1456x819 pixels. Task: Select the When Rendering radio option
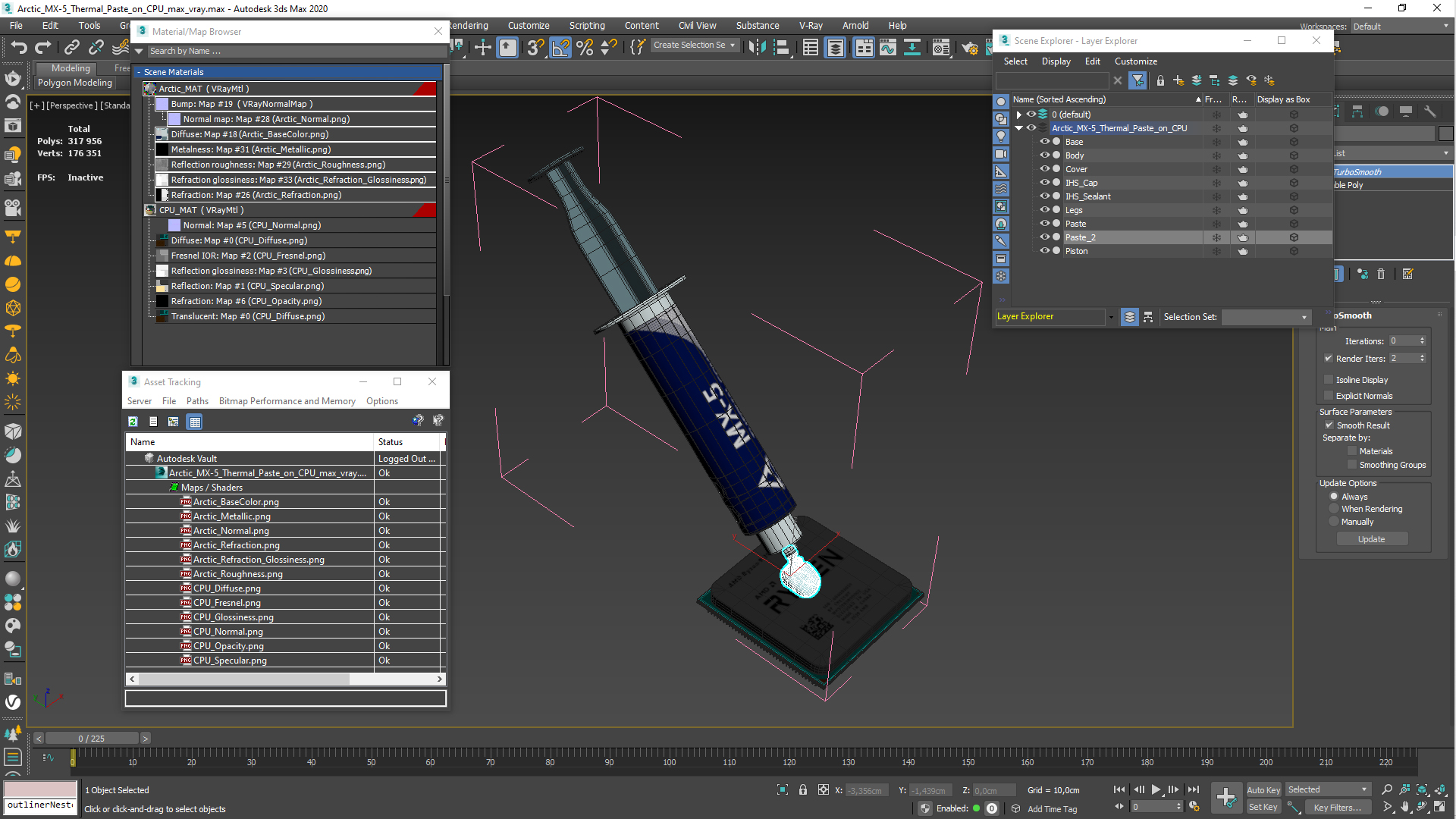[x=1334, y=509]
